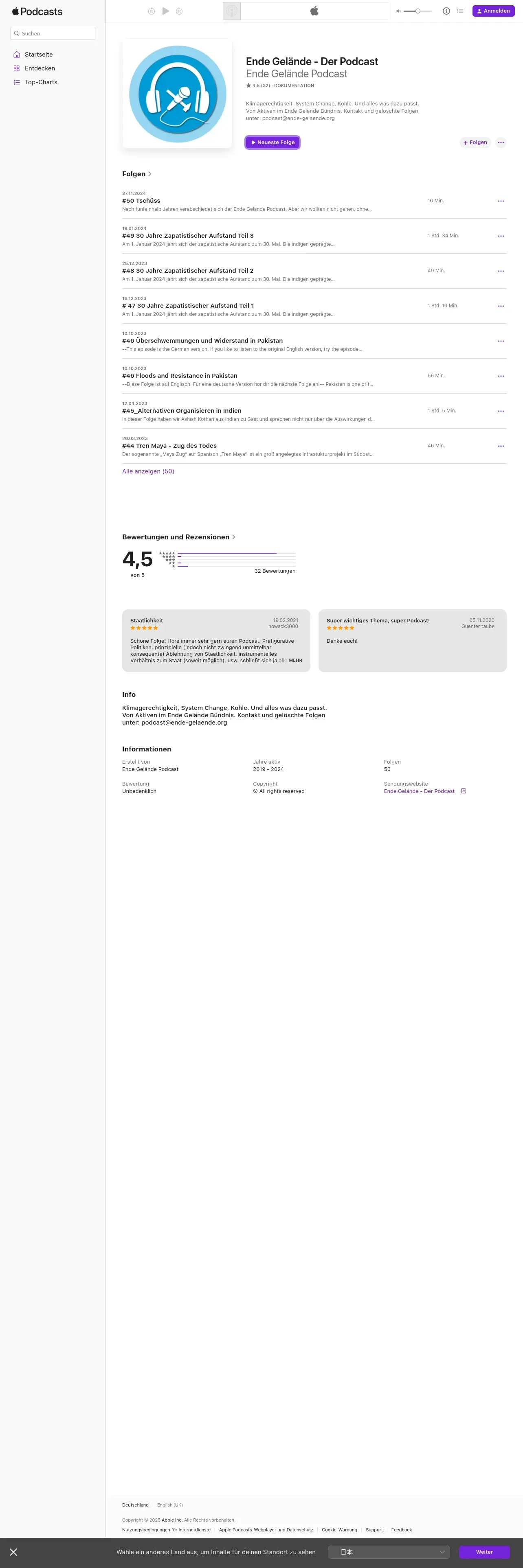
Task: Open options for #44 Tren Maya episode
Action: (x=501, y=446)
